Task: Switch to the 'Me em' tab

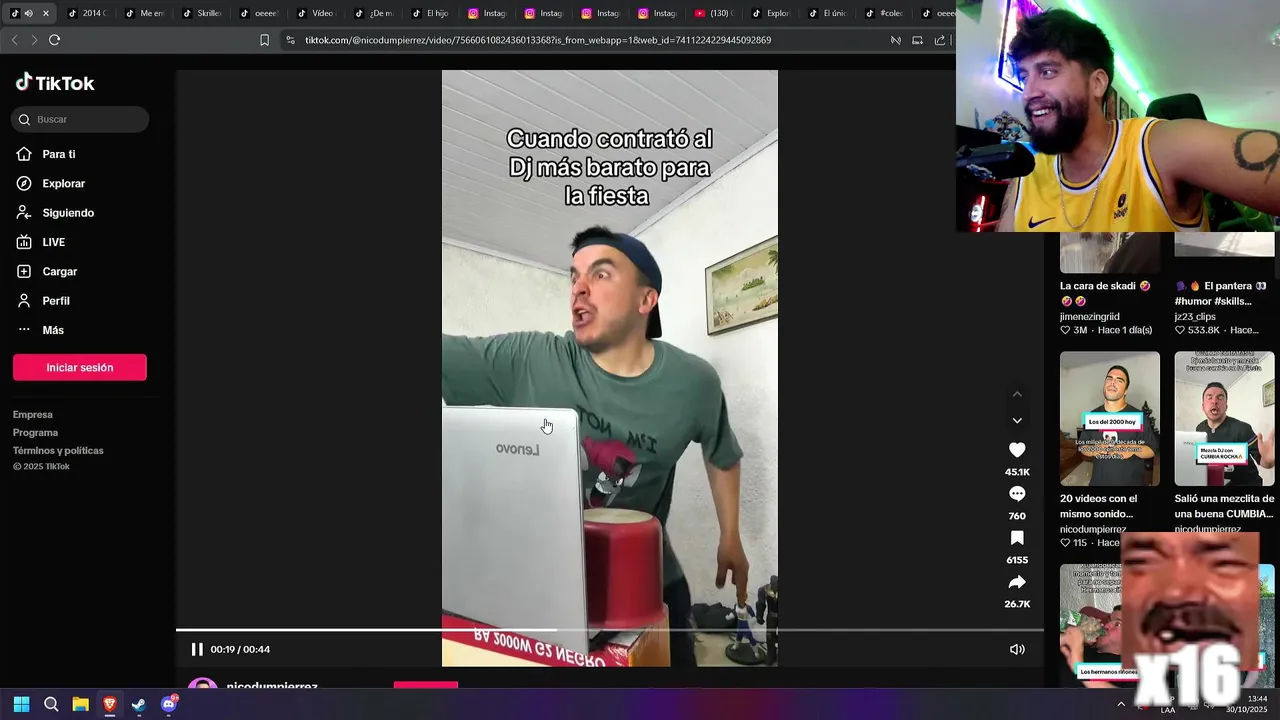Action: (145, 14)
